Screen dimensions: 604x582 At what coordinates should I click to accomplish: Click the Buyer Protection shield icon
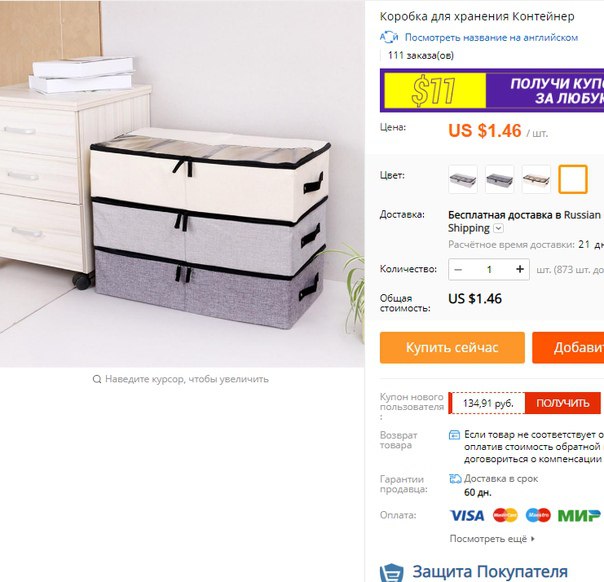pos(392,573)
